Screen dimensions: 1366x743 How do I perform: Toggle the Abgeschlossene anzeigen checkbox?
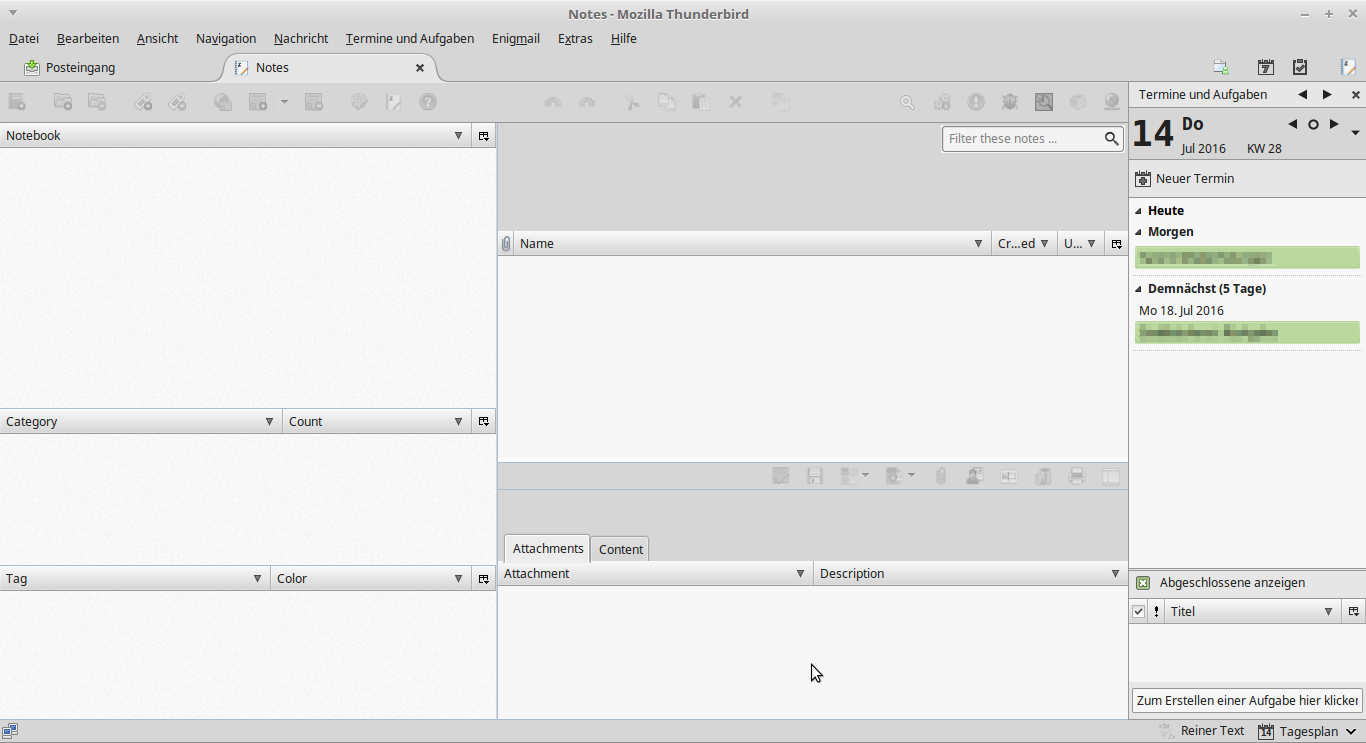[x=1143, y=583]
